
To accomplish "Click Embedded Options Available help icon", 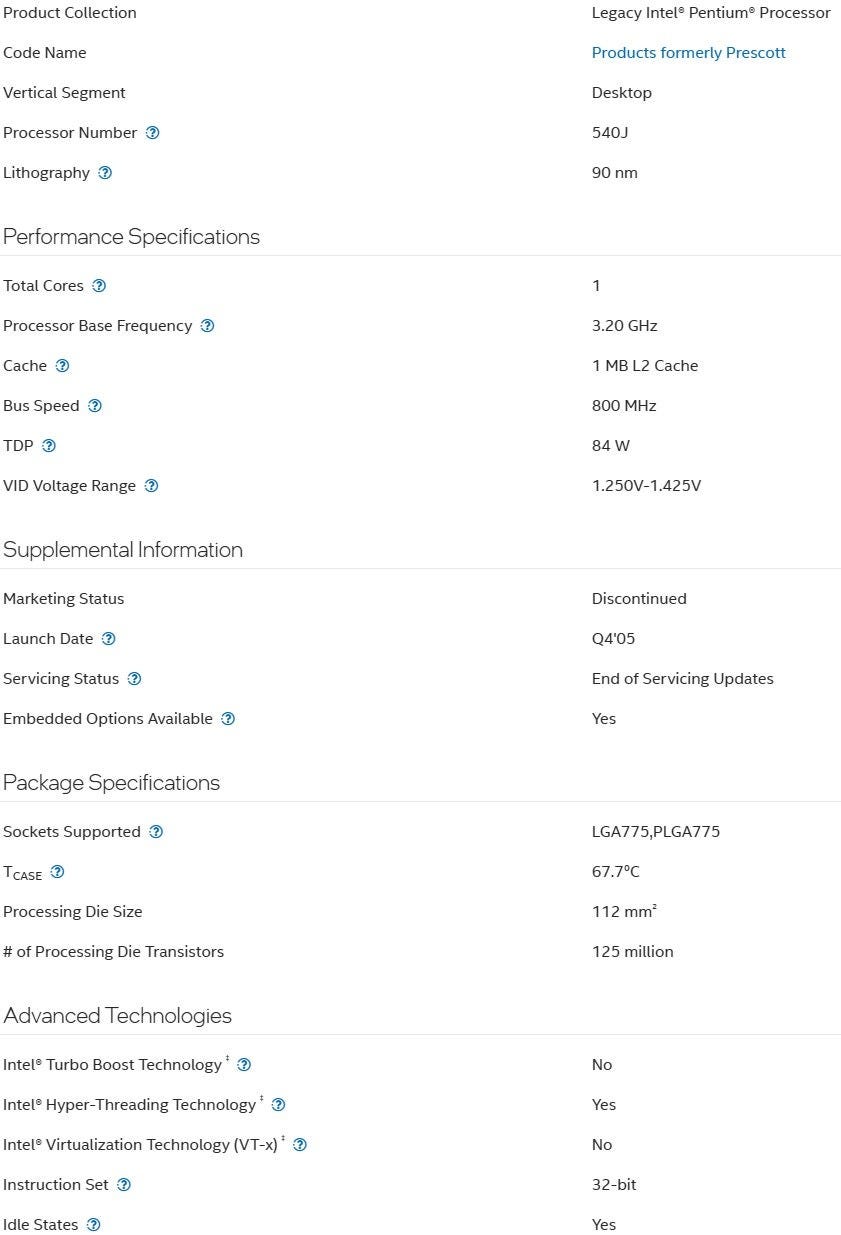I will (228, 719).
